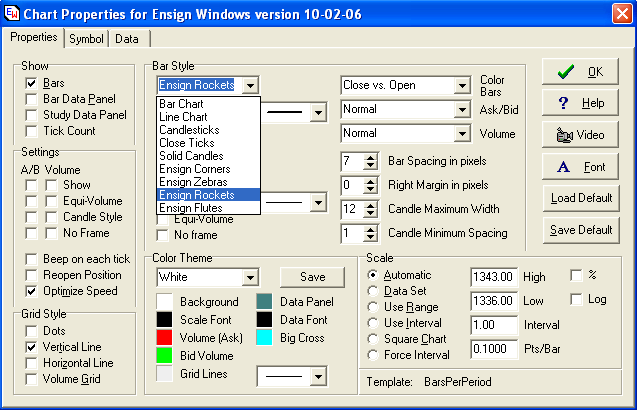Click the cyan Big Cross color swatch
This screenshot has height=410, width=637.
pyautogui.click(x=264, y=338)
